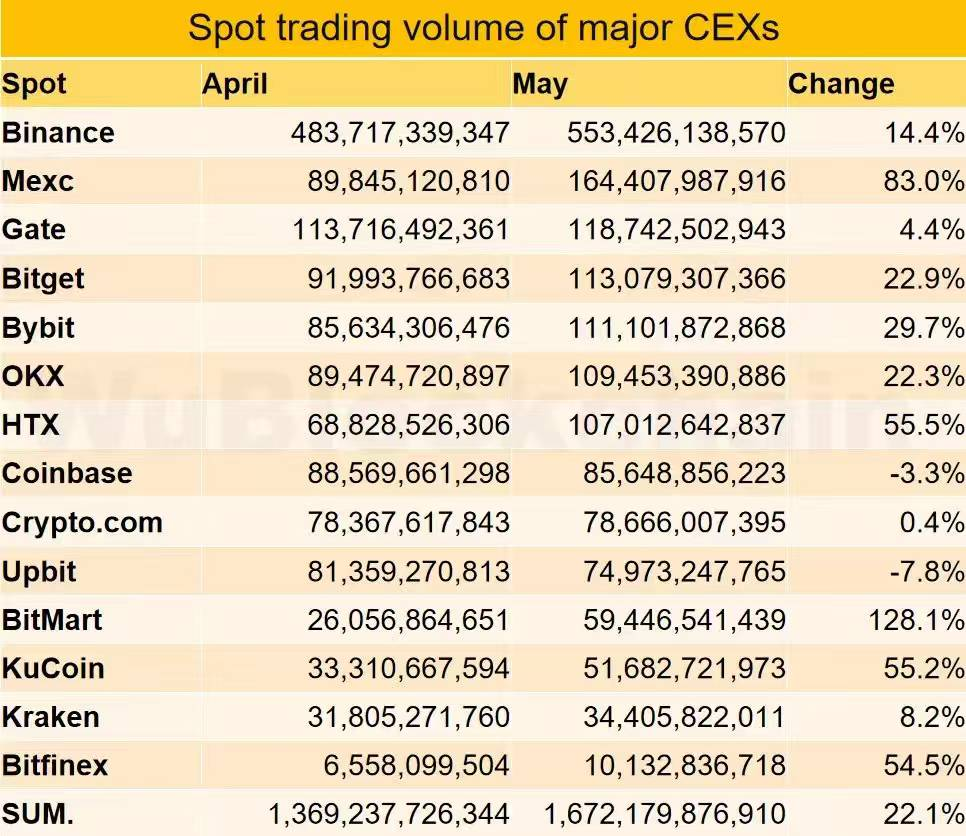Select Bitfinex's April volume figure
This screenshot has width=966, height=836.
[x=417, y=766]
